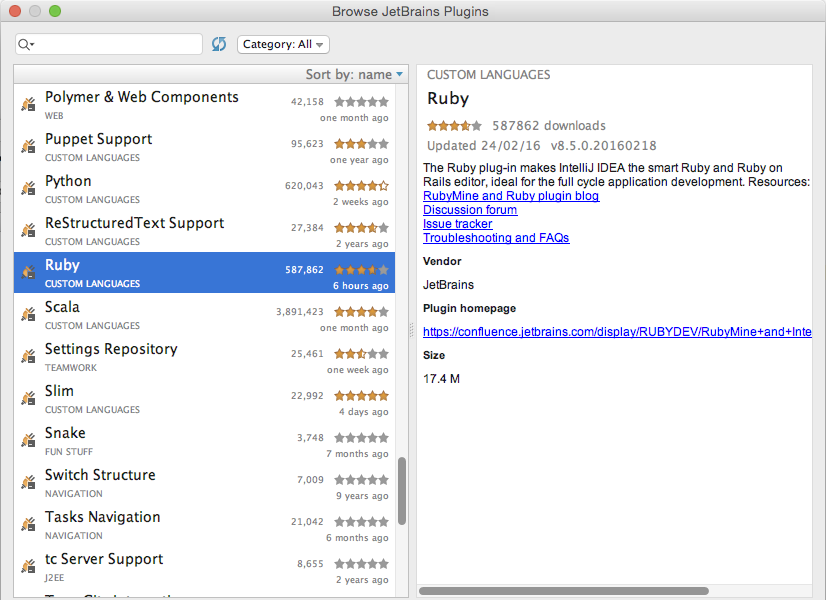The image size is (826, 600).
Task: Click the star rating in Ruby details panel
Action: click(454, 125)
